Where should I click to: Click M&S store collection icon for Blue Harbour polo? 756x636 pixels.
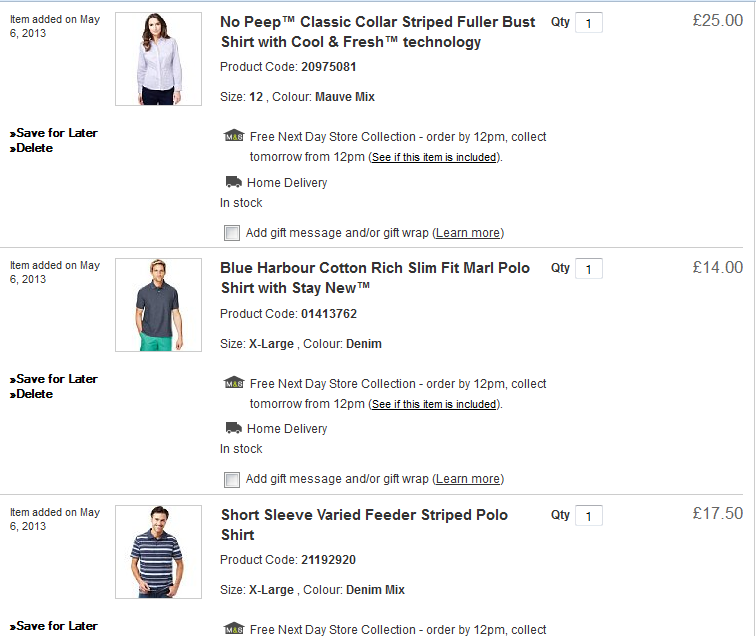coord(233,383)
